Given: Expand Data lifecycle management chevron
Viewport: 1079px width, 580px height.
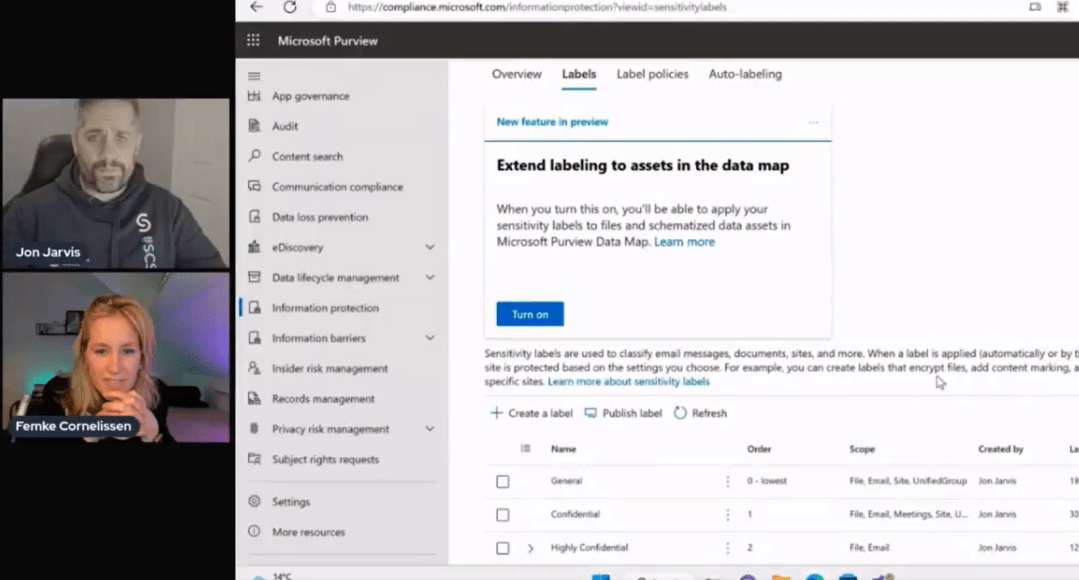Looking at the screenshot, I should [x=430, y=278].
